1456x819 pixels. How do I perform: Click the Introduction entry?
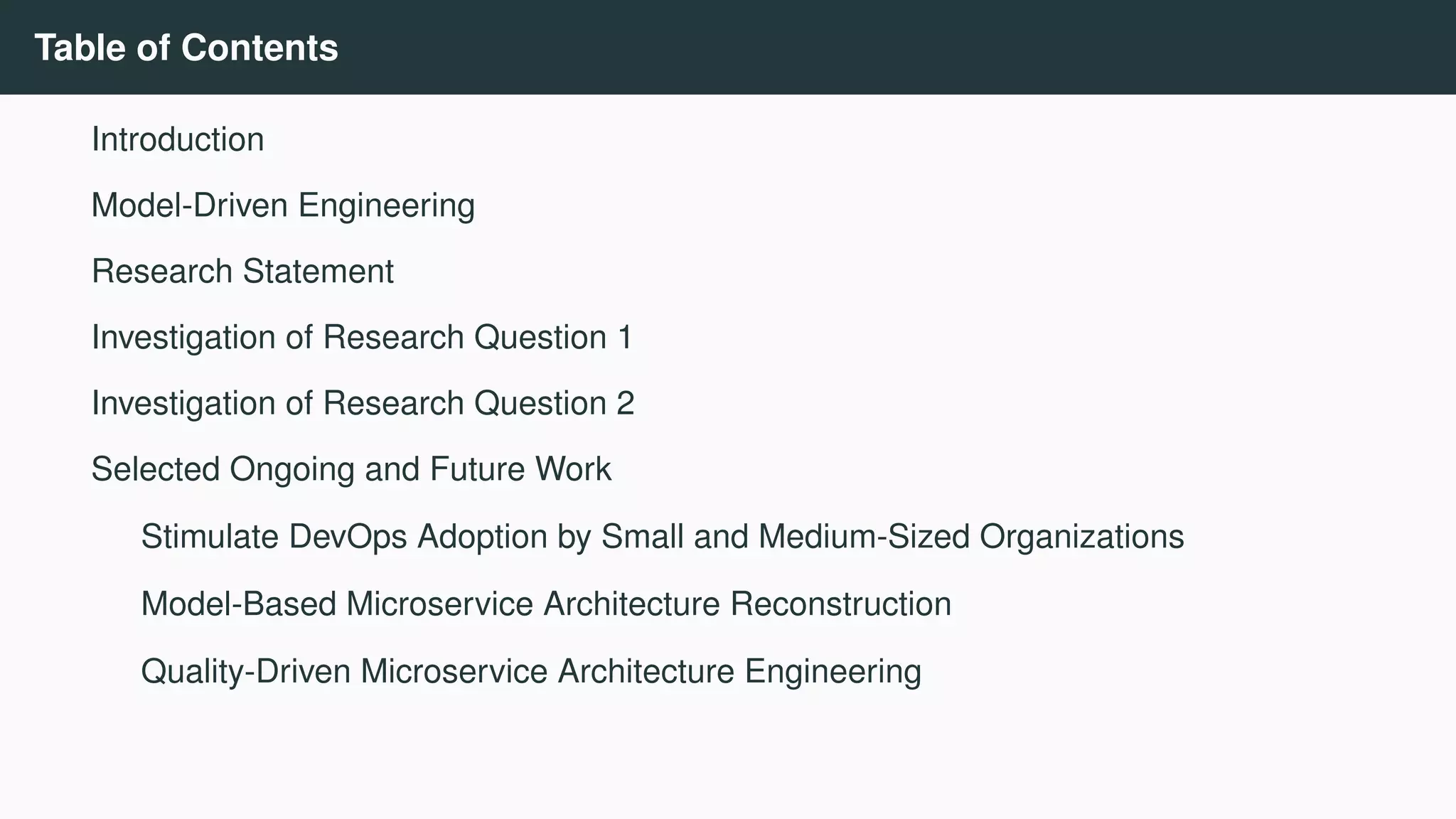pos(178,139)
